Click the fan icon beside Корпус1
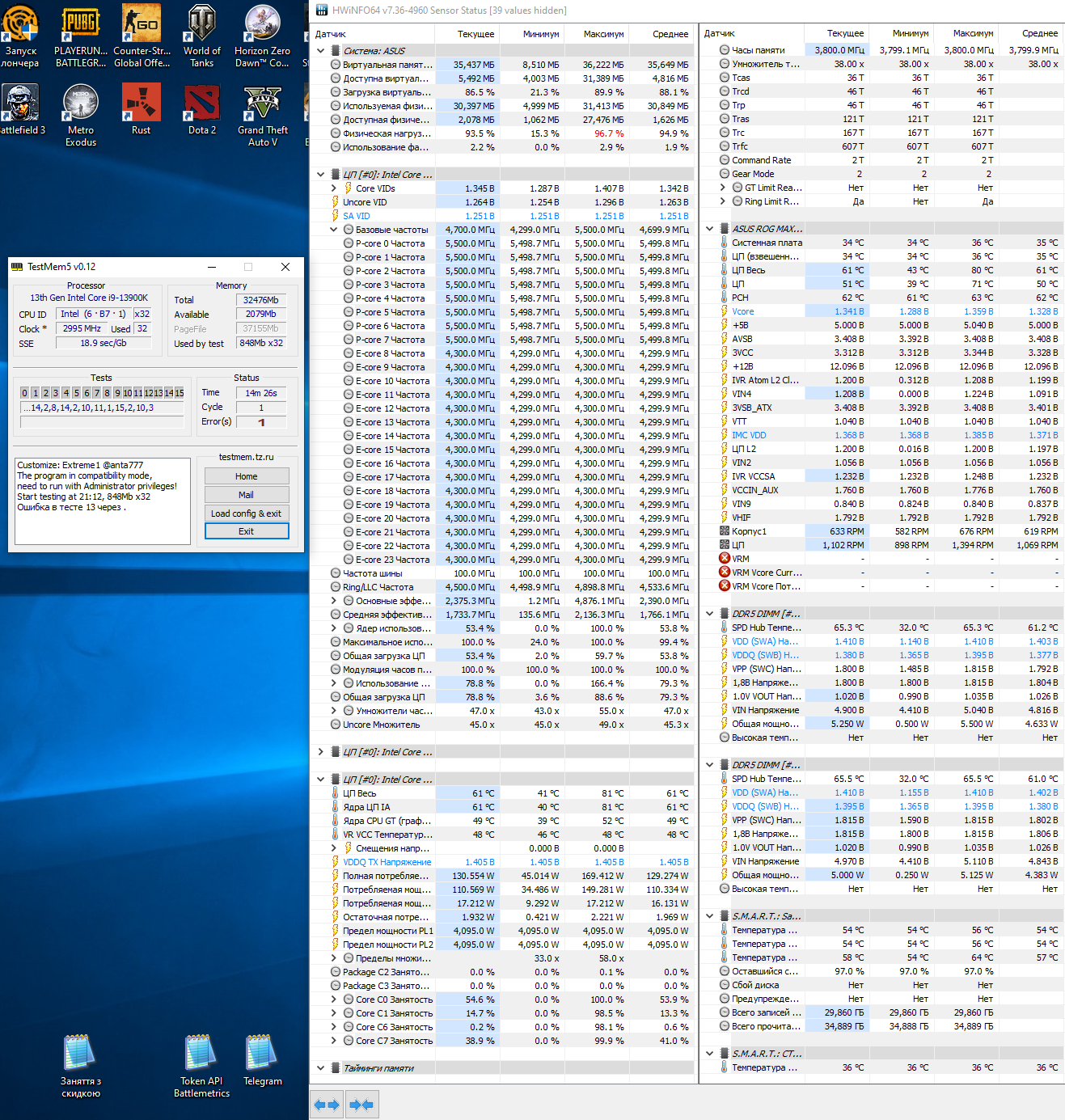The height and width of the screenshot is (1120, 1065). [725, 531]
